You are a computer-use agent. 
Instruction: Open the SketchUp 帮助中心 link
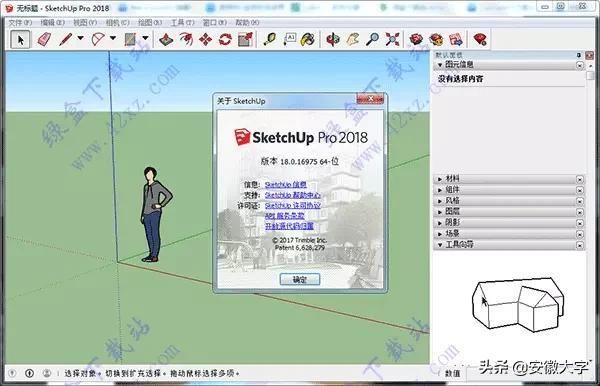293,195
